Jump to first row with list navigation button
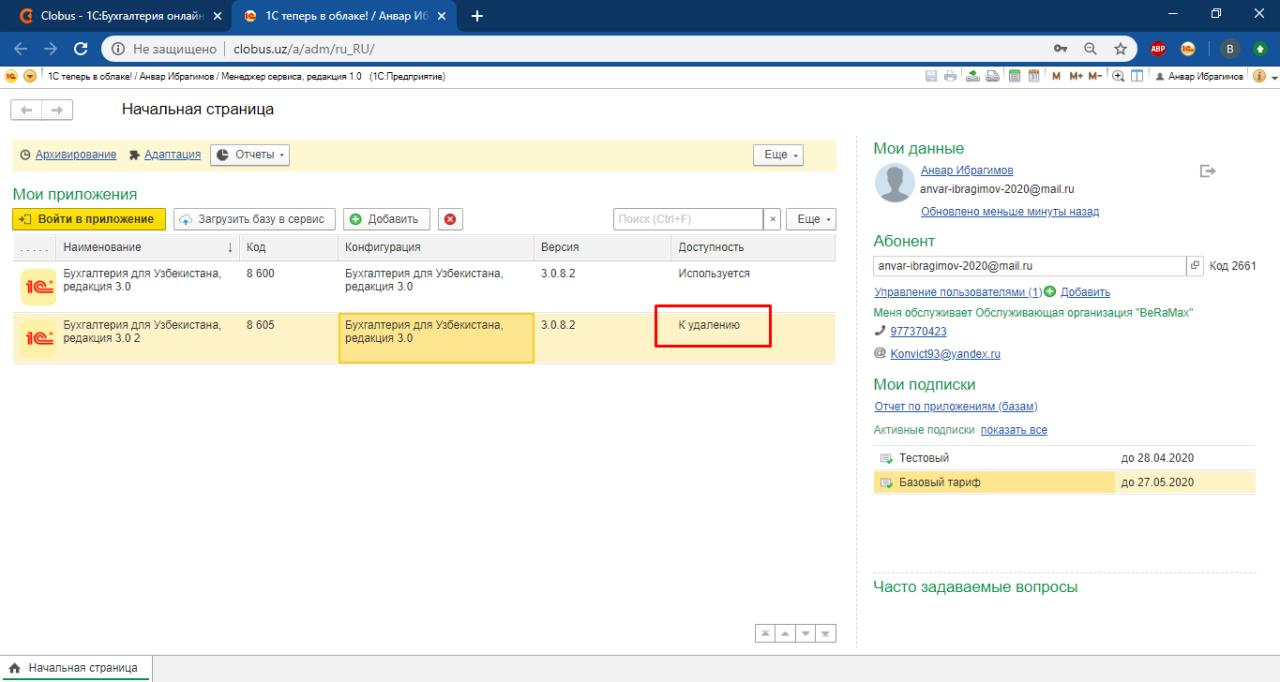The image size is (1280, 682). (765, 635)
